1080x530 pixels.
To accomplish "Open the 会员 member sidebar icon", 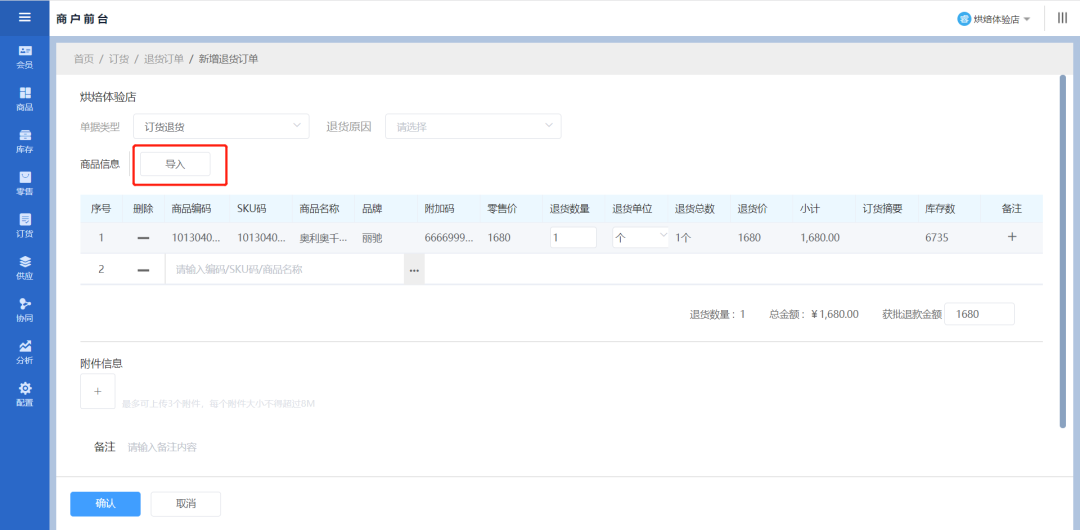I will [x=24, y=56].
